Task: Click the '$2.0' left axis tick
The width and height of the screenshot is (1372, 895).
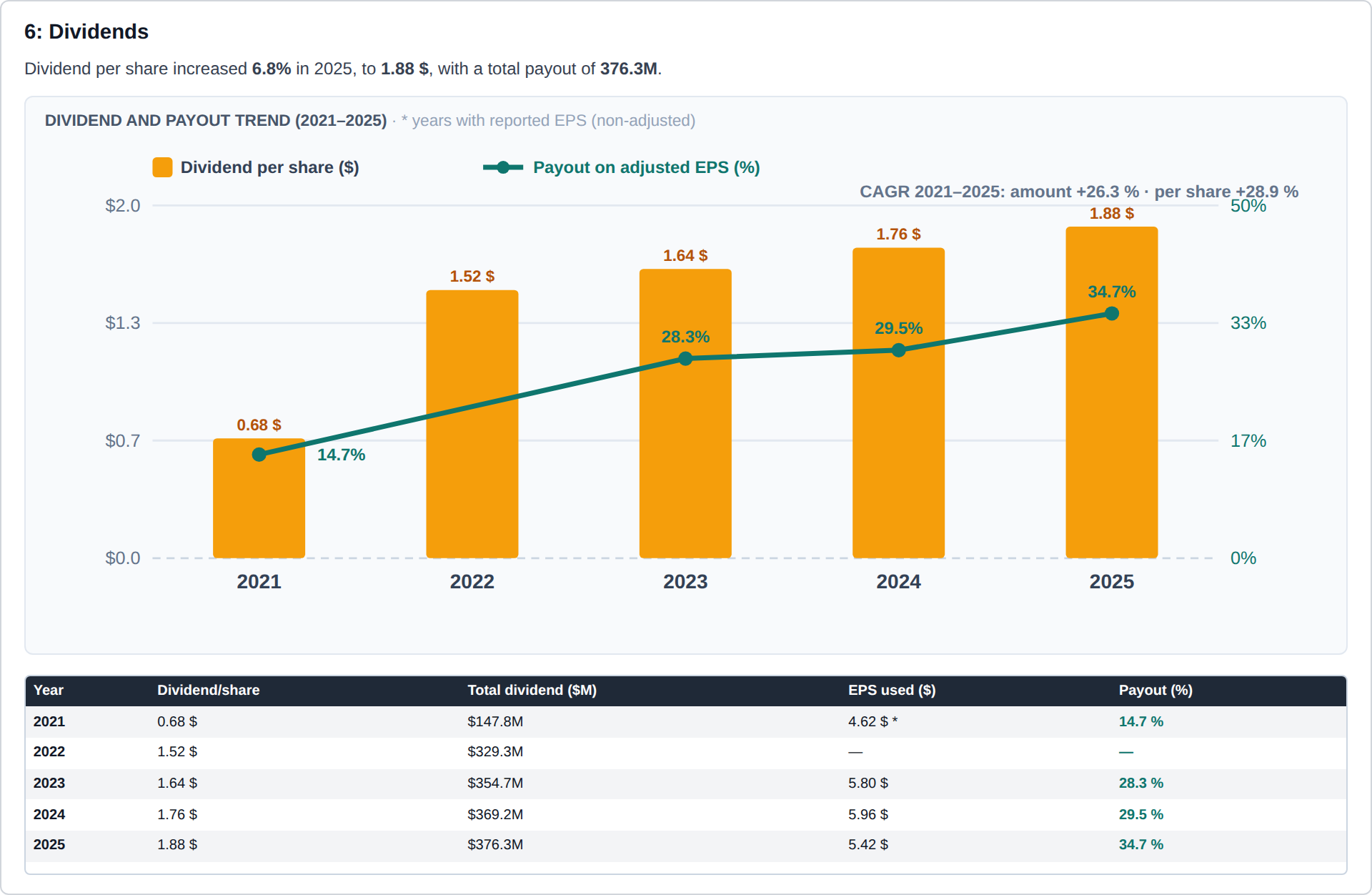Action: (x=123, y=206)
